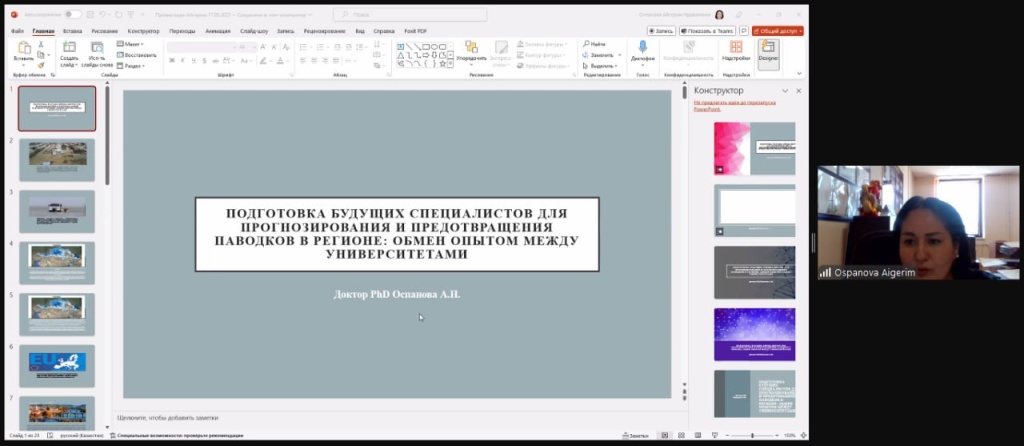Toggle bold Ж formatting
This screenshot has height=446, width=1024.
click(x=171, y=61)
